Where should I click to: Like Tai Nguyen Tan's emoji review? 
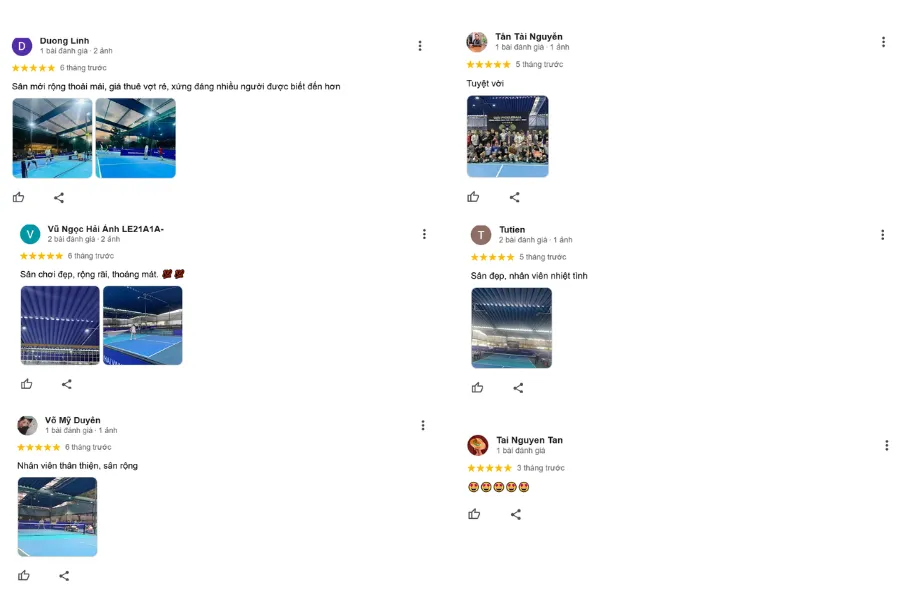pyautogui.click(x=474, y=514)
